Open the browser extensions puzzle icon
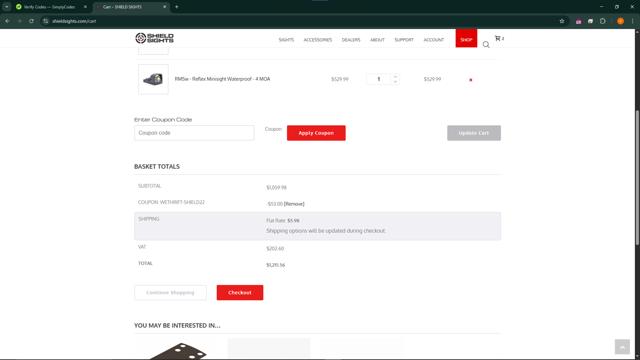Screen dimensions: 640x360 tap(602, 21)
